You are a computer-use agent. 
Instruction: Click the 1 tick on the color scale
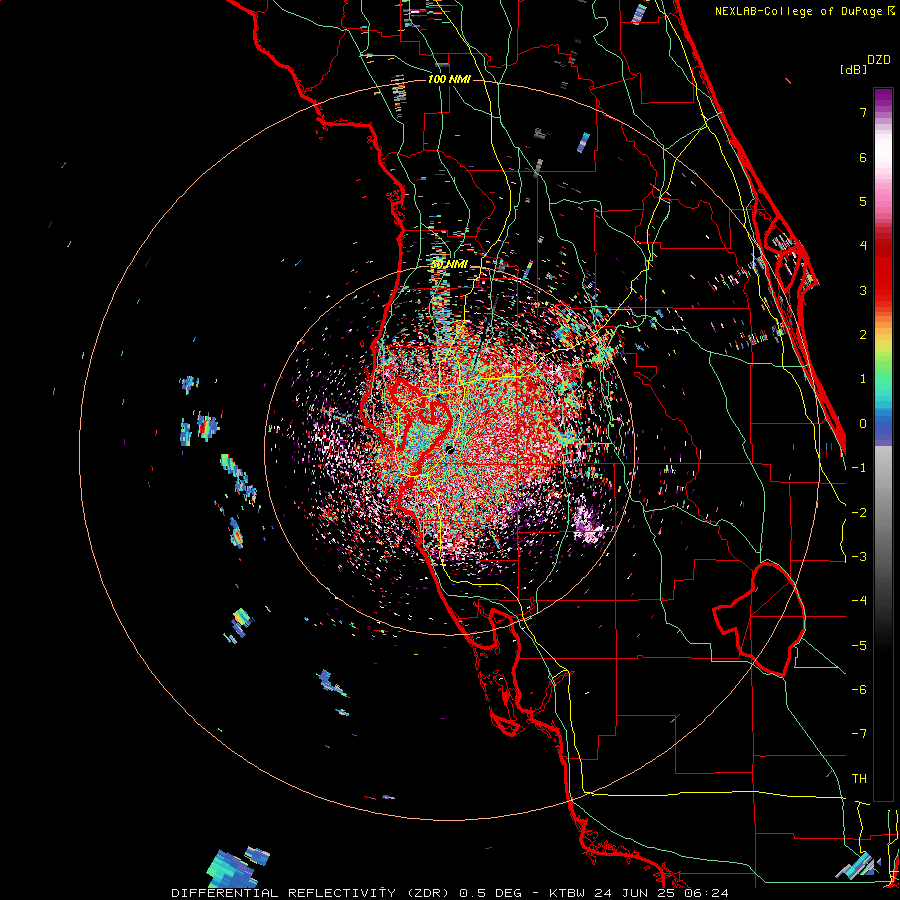click(x=863, y=379)
